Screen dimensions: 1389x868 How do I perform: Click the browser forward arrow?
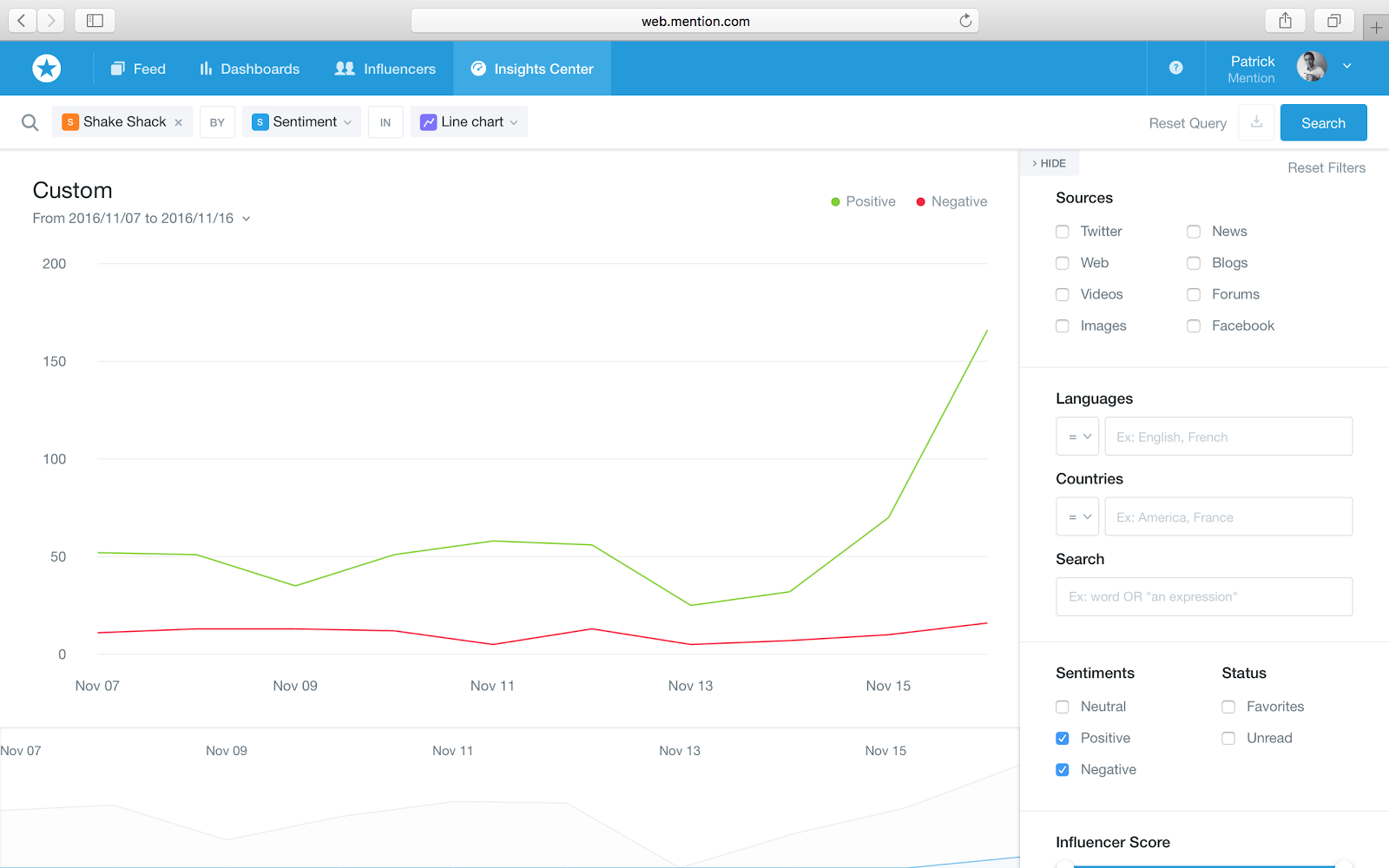(x=51, y=21)
